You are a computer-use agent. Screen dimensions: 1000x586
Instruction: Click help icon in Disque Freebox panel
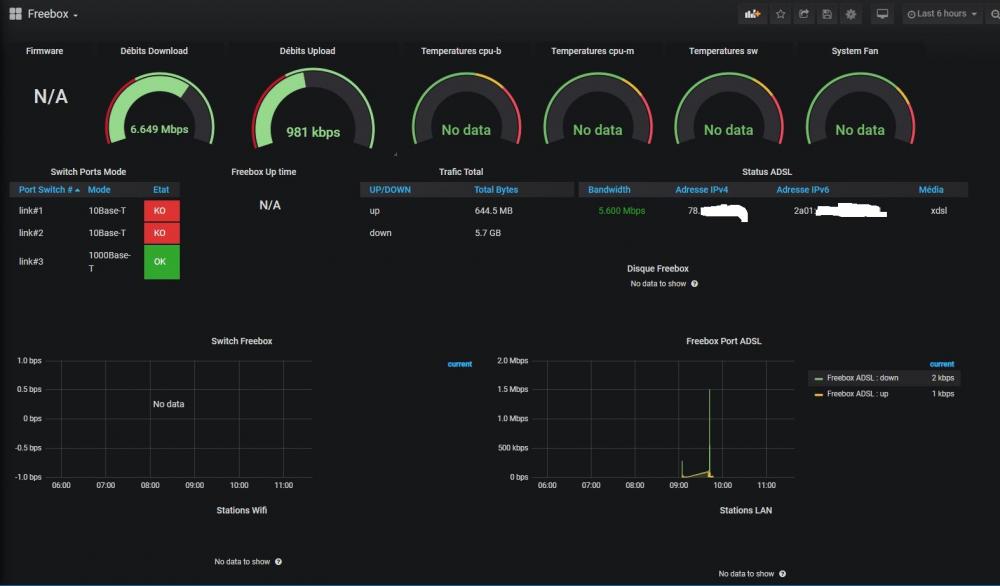[x=694, y=284]
